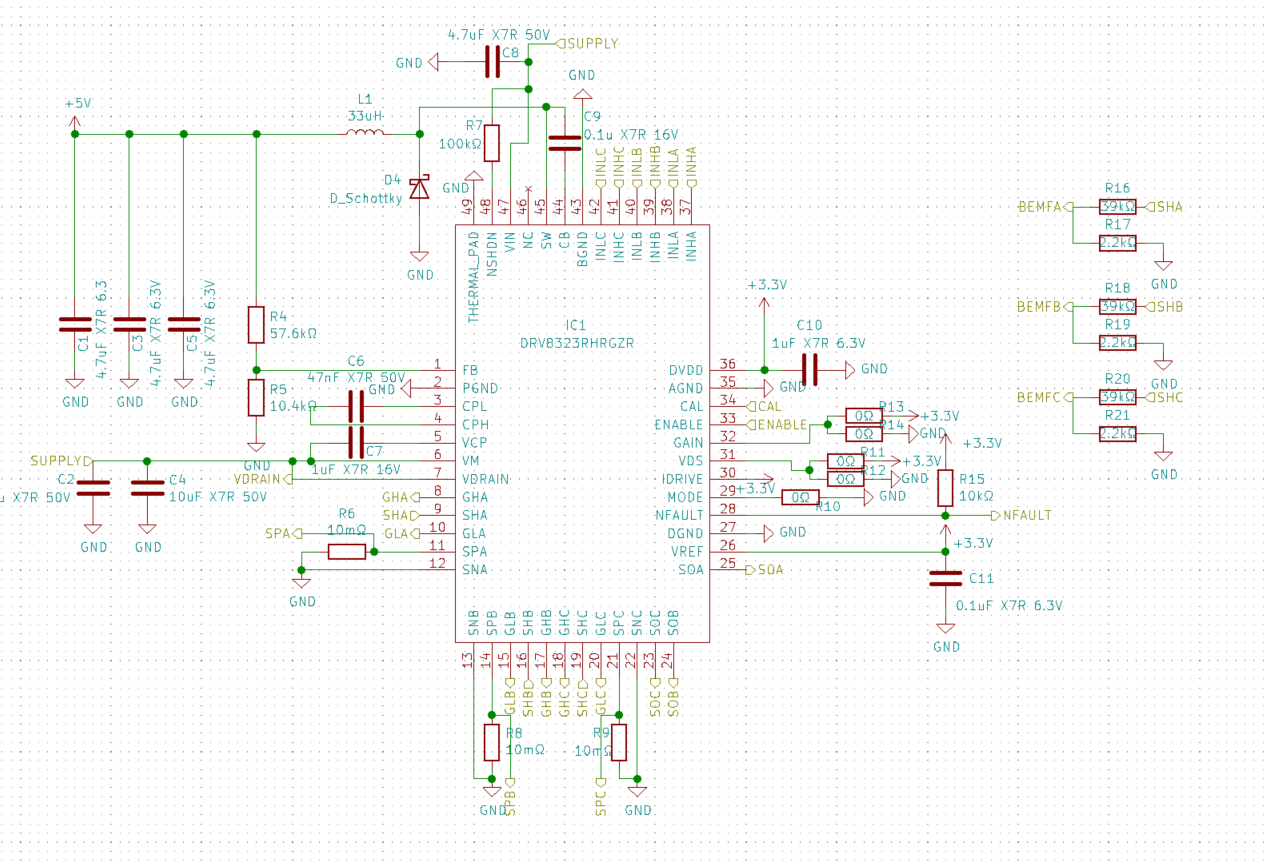Select the R5 10.4kΩ resistor symbol
The image size is (1269, 866).
(x=256, y=397)
